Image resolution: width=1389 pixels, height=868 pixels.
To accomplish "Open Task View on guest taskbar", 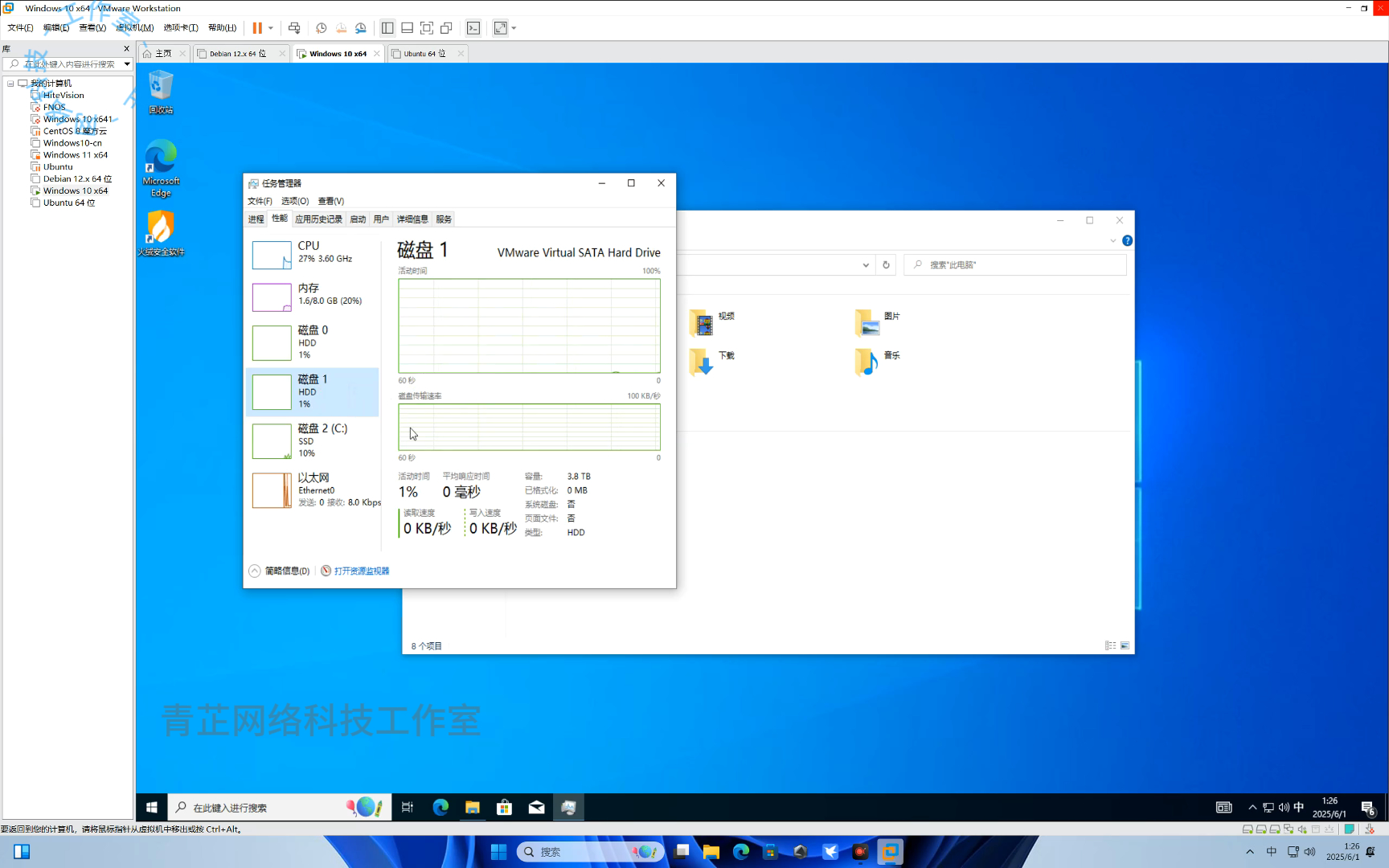I will click(x=408, y=808).
